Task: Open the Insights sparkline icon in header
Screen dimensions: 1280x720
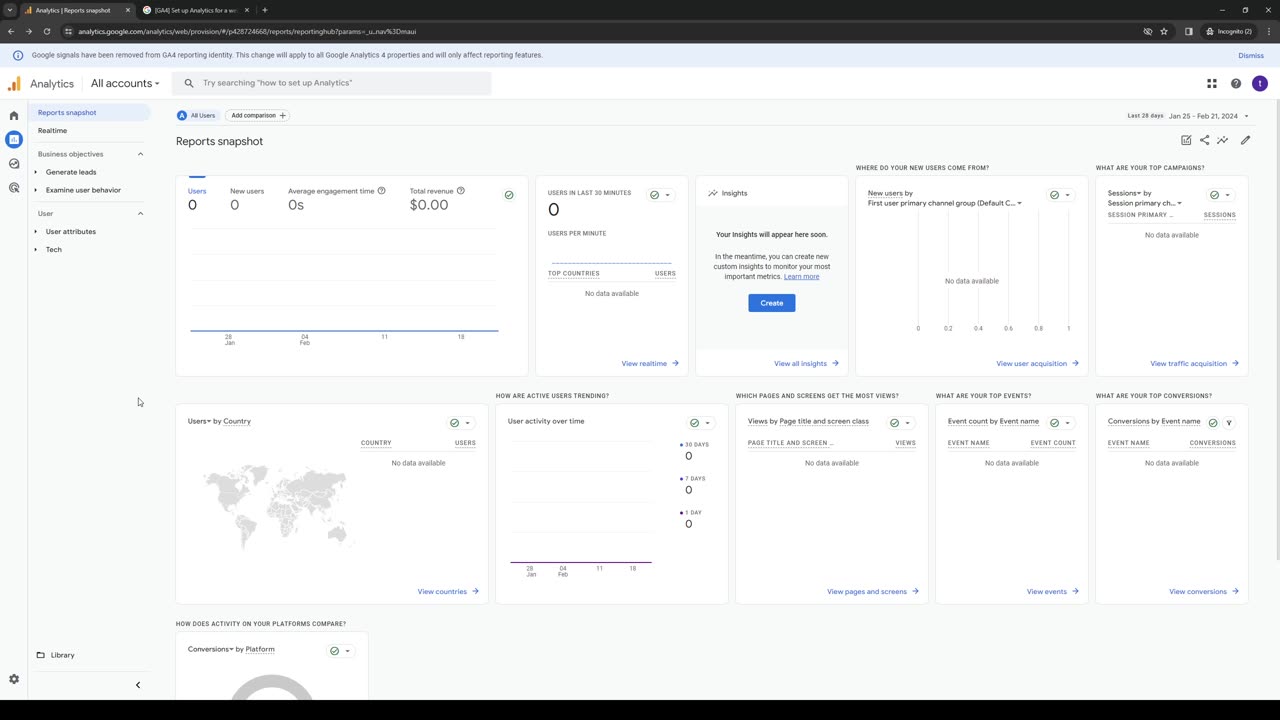Action: coord(1222,141)
